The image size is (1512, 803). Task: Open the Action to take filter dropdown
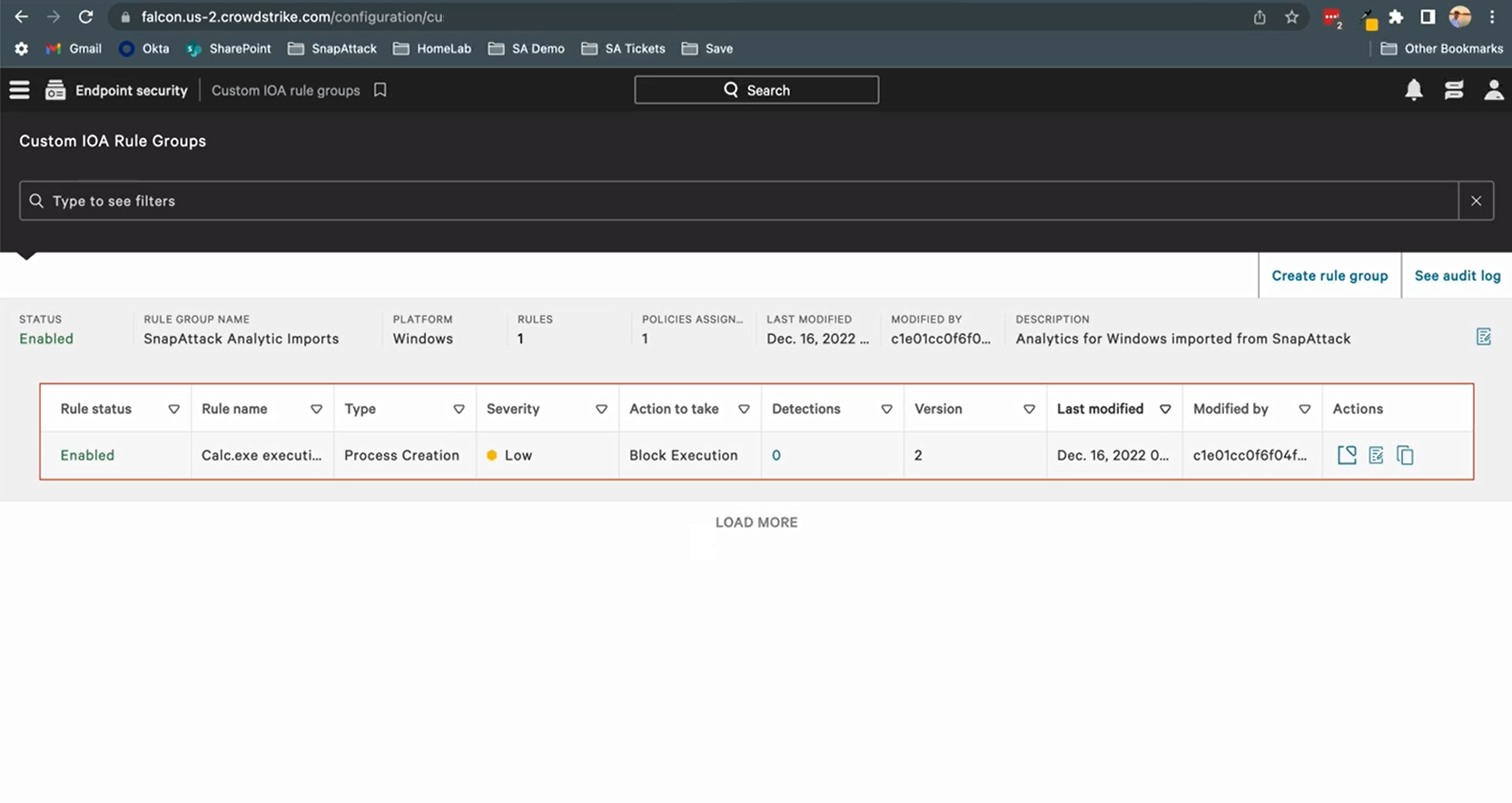pyautogui.click(x=744, y=410)
